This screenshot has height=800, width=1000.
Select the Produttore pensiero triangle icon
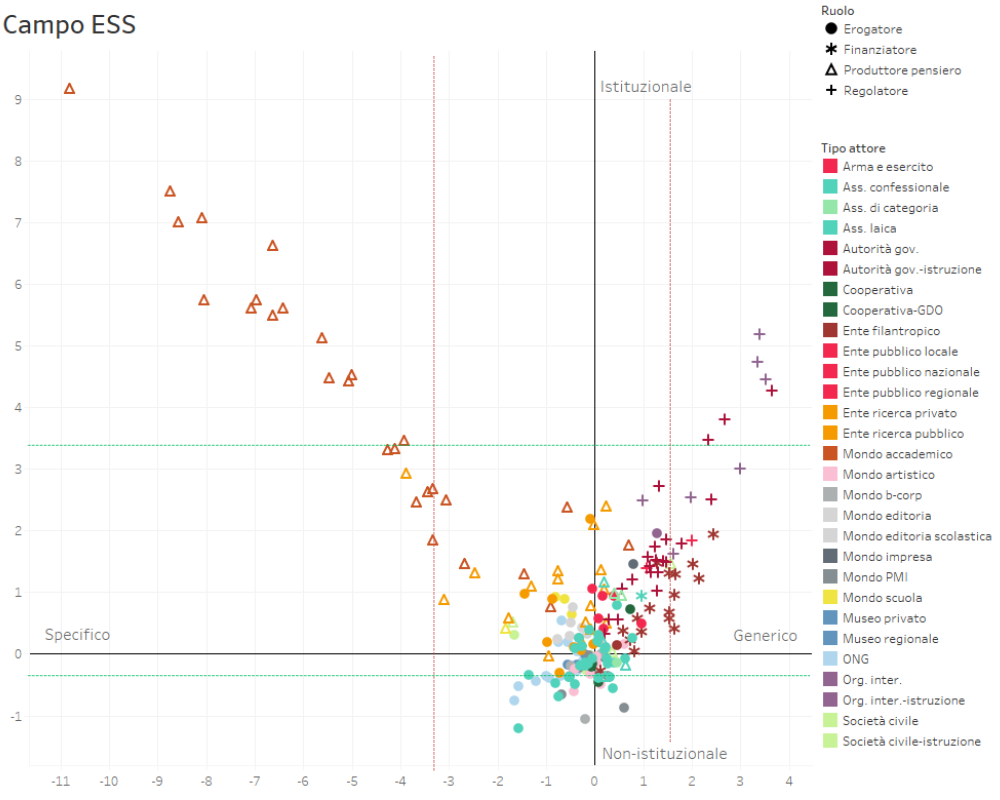(829, 70)
